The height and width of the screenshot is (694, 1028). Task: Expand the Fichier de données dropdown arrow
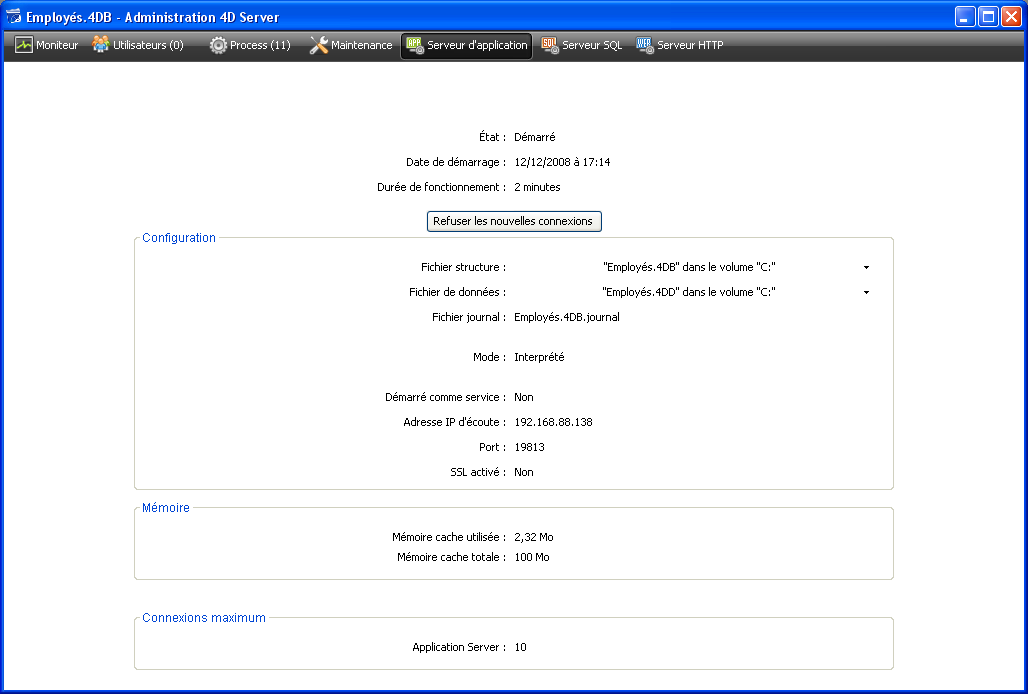(866, 293)
